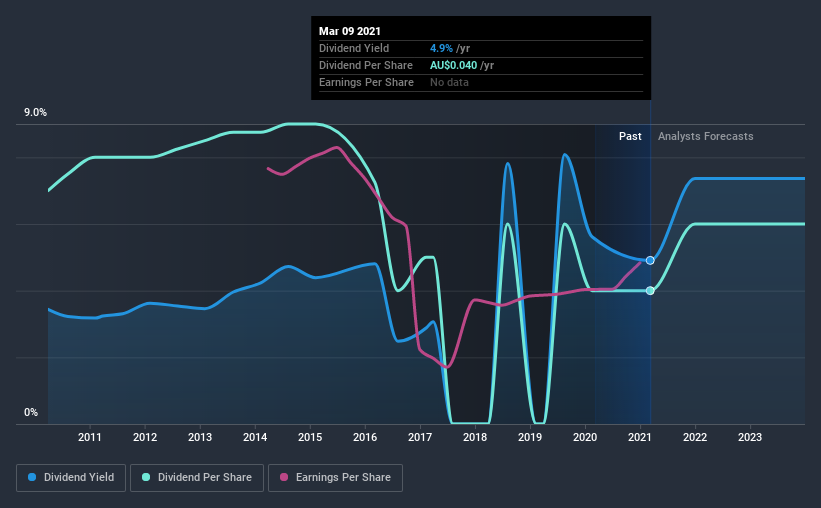This screenshot has width=821, height=508.
Task: Click the 2015 x-axis year label
Action: pyautogui.click(x=310, y=437)
